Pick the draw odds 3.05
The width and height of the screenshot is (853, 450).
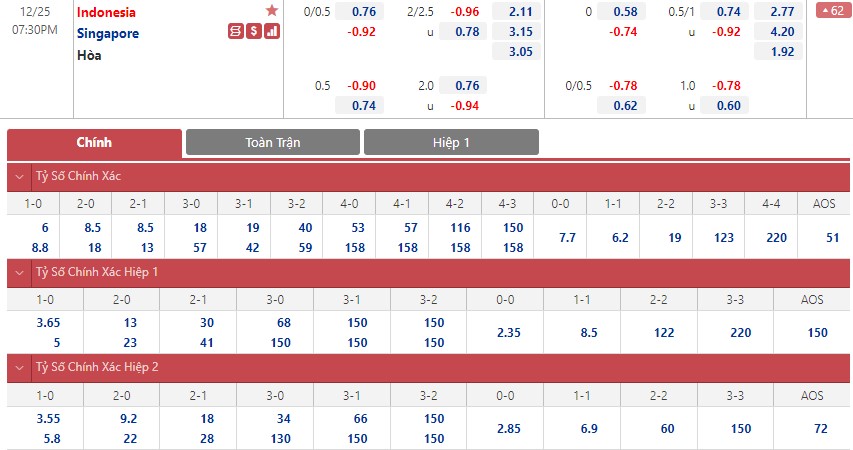tap(516, 52)
